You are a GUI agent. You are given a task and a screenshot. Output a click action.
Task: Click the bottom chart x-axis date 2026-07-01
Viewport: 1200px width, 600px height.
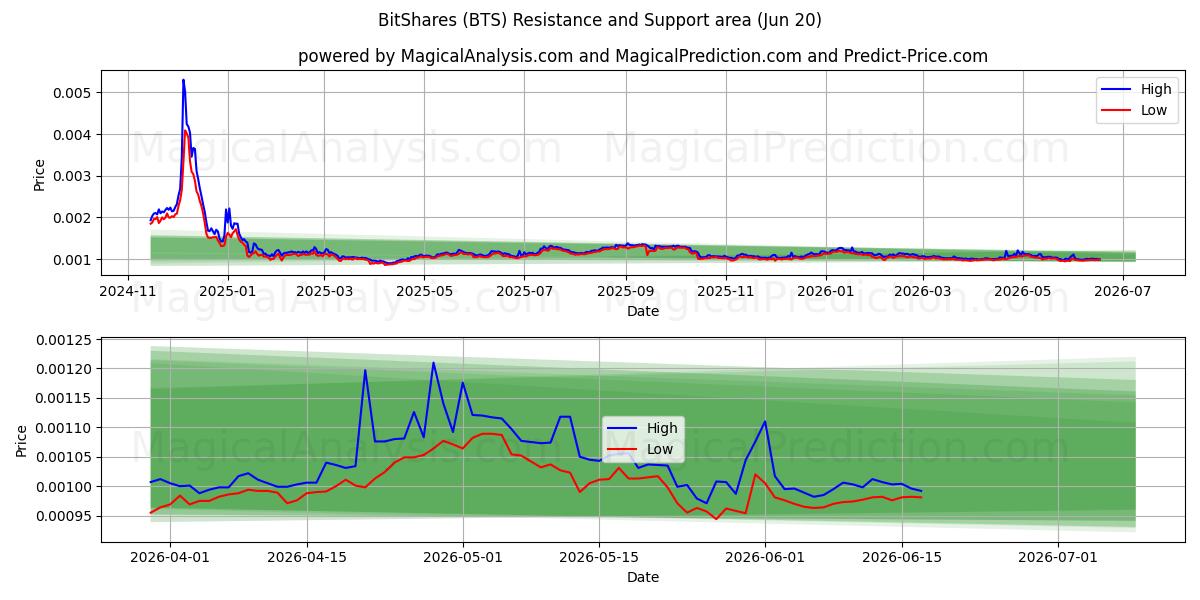1058,559
